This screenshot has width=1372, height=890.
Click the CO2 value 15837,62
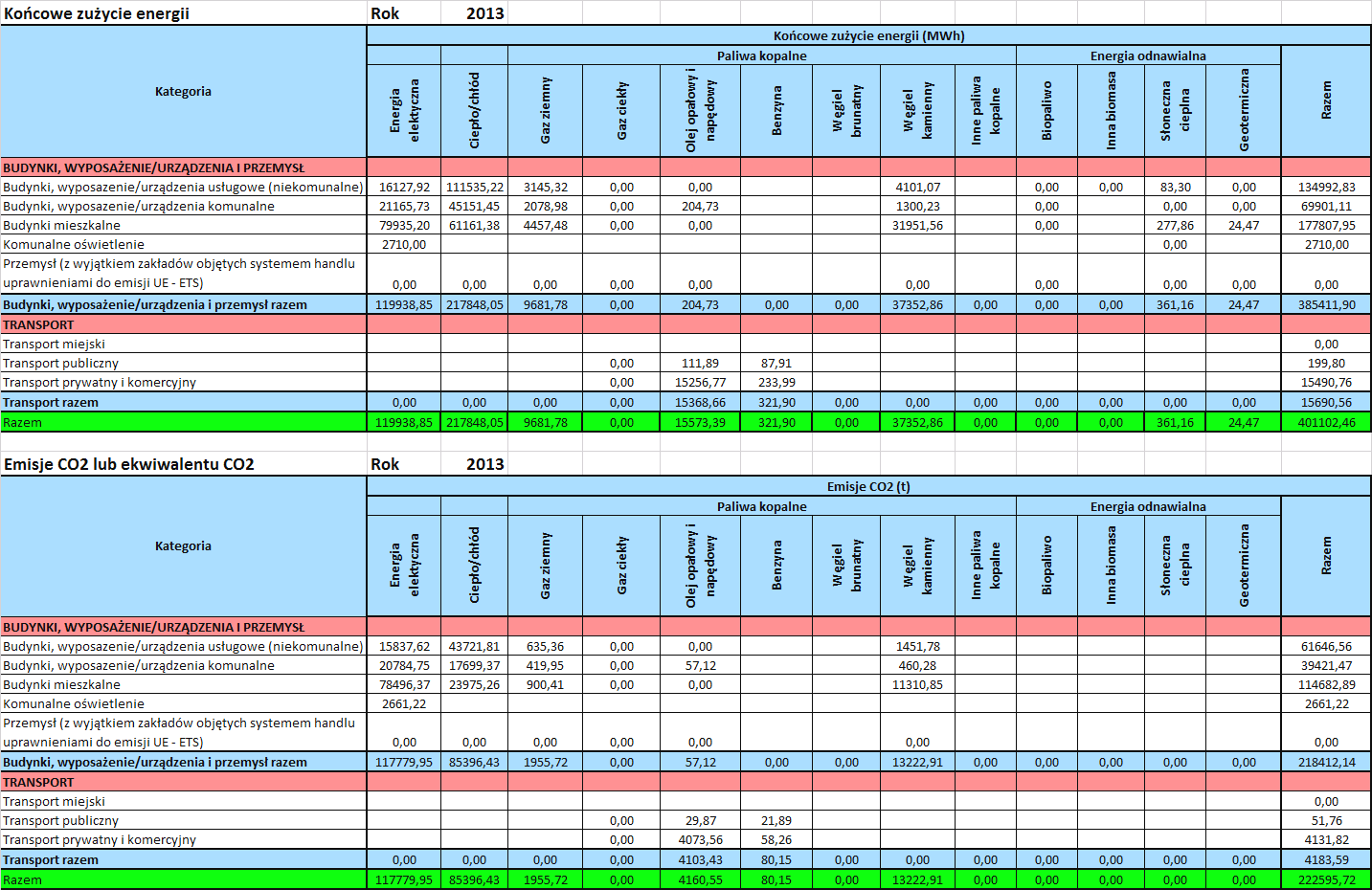tap(404, 646)
